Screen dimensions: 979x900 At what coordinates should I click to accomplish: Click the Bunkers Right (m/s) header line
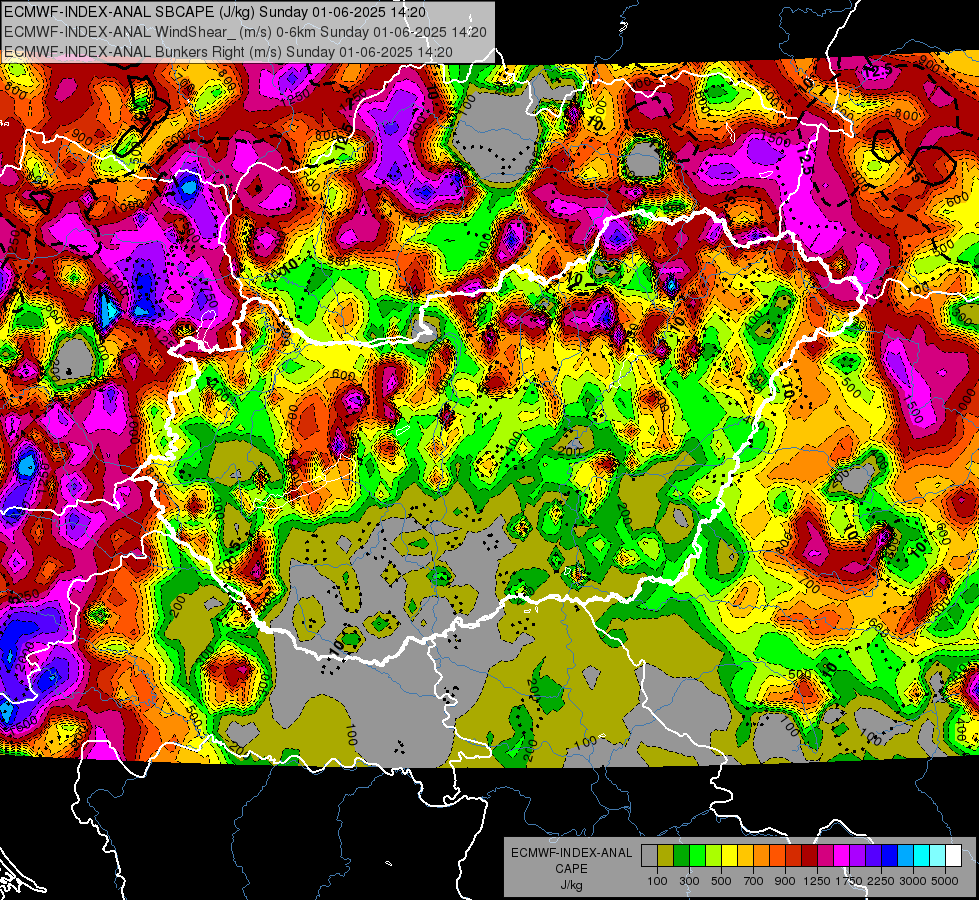[x=229, y=52]
